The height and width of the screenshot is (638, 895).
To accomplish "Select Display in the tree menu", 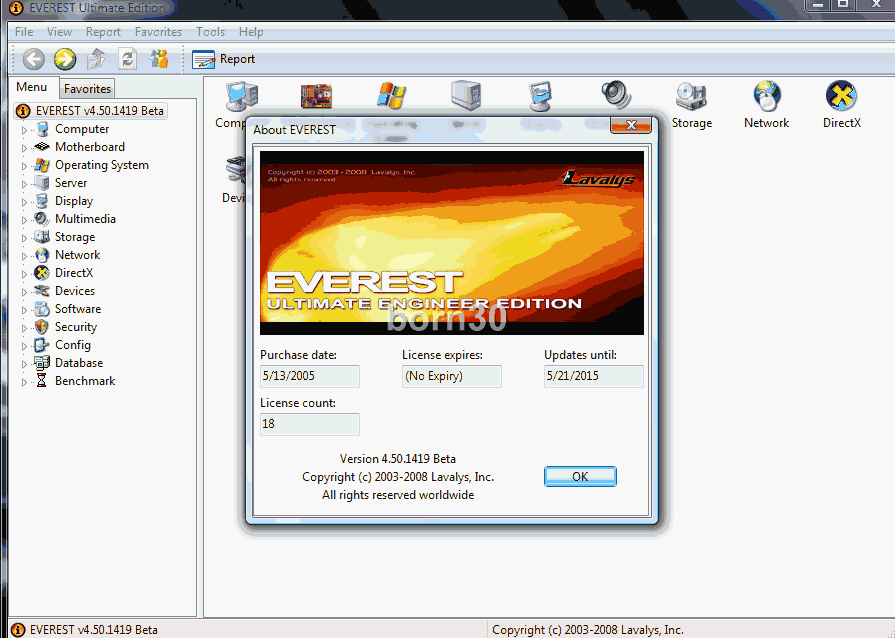I will pyautogui.click(x=74, y=201).
